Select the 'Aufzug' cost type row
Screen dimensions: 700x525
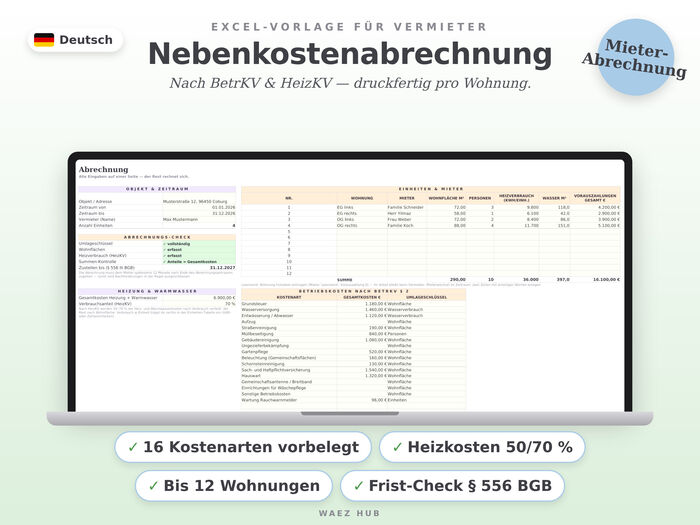tap(354, 321)
